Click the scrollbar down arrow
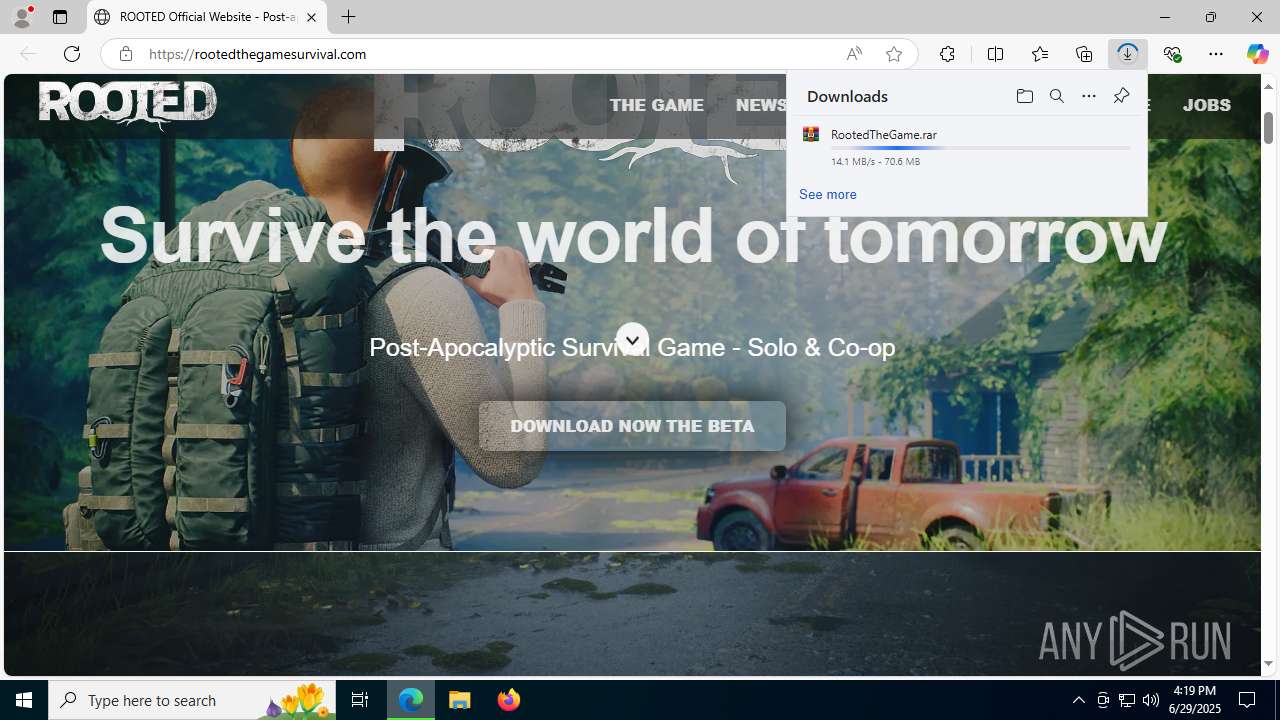 [x=1268, y=664]
